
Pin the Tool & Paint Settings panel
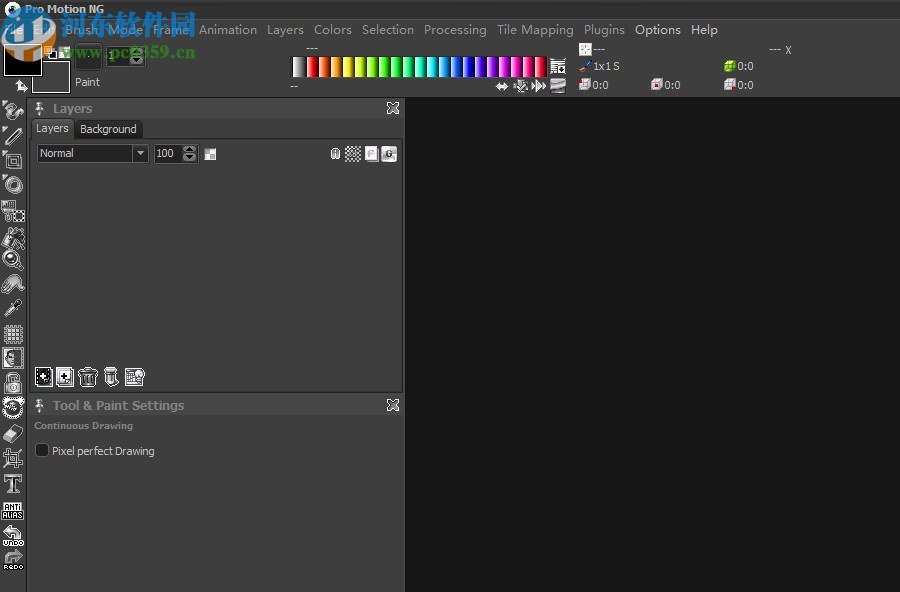[x=40, y=405]
